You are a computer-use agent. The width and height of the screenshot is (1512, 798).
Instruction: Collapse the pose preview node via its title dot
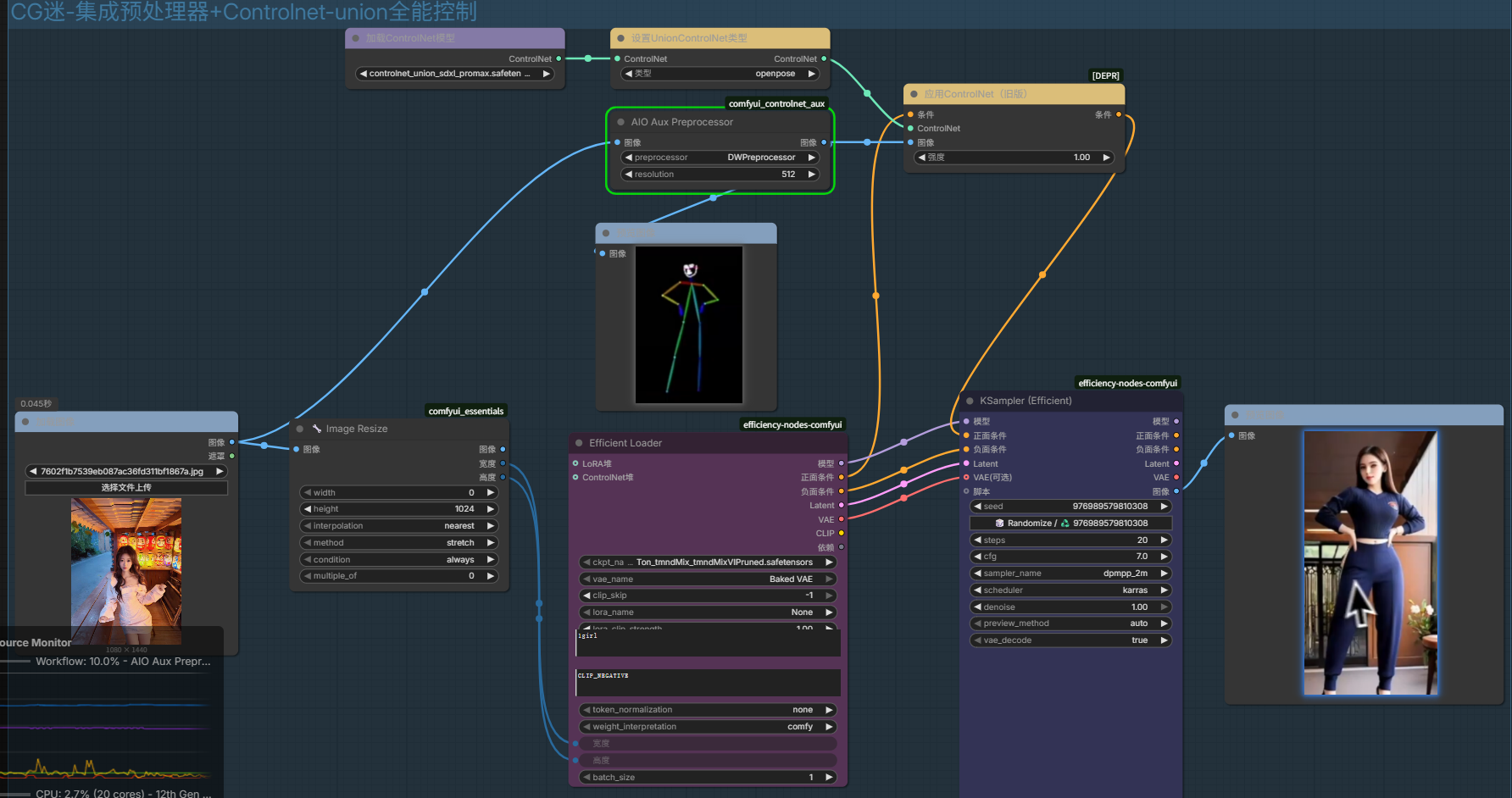tap(606, 233)
